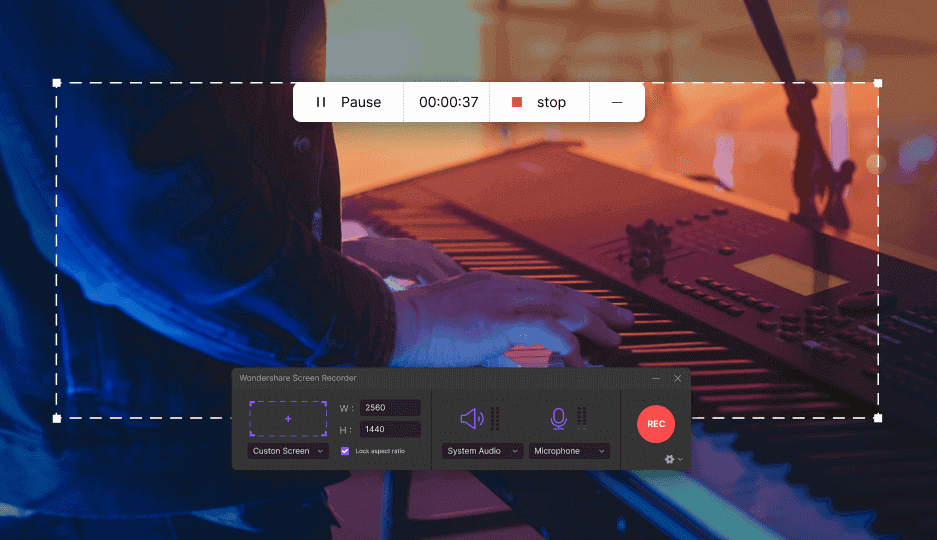Minimize the Wondershare Screen Recorder panel
The width and height of the screenshot is (937, 540).
[x=656, y=378]
